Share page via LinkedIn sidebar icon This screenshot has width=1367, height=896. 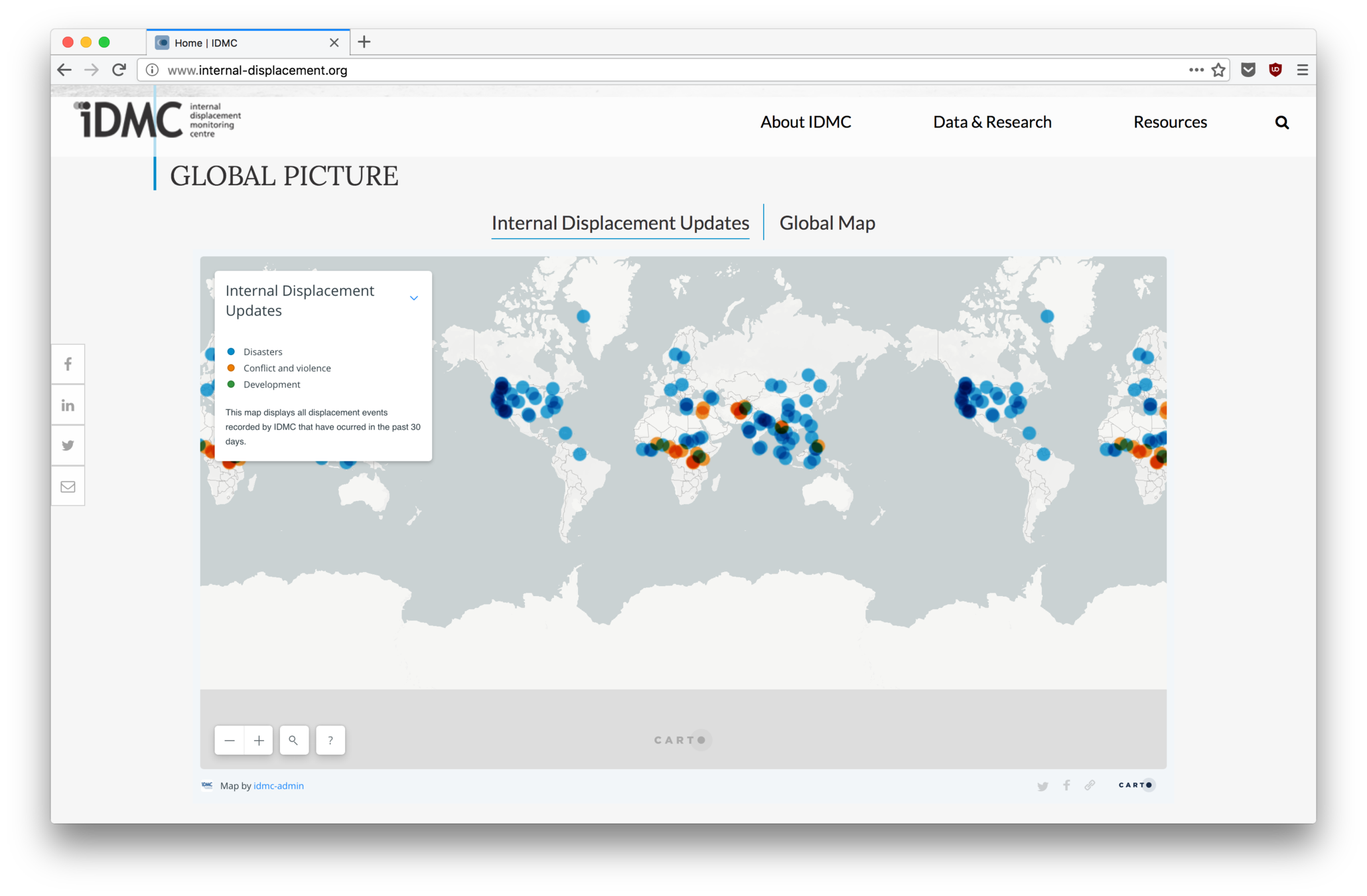coord(68,406)
